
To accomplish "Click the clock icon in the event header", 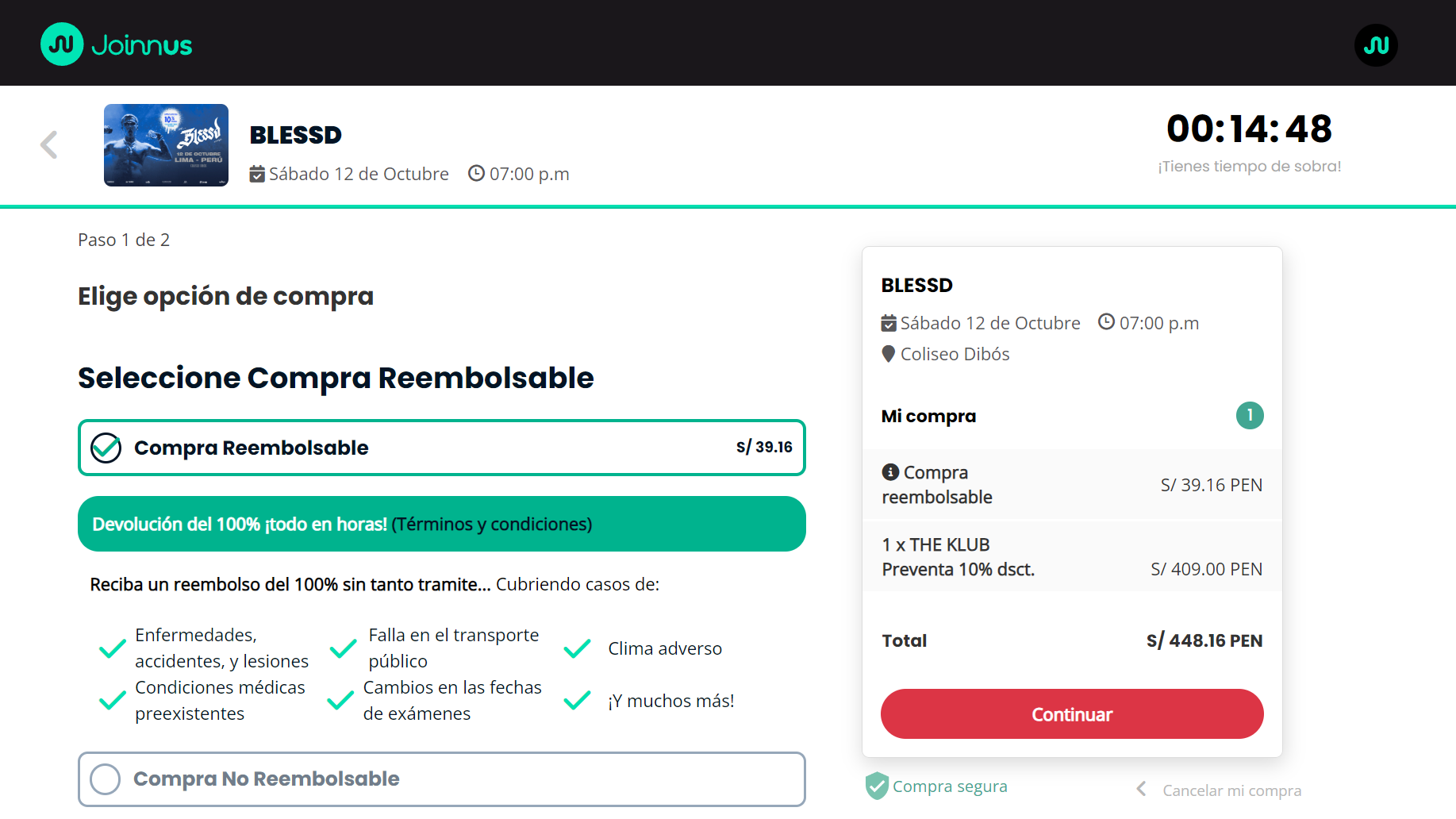I will (476, 174).
